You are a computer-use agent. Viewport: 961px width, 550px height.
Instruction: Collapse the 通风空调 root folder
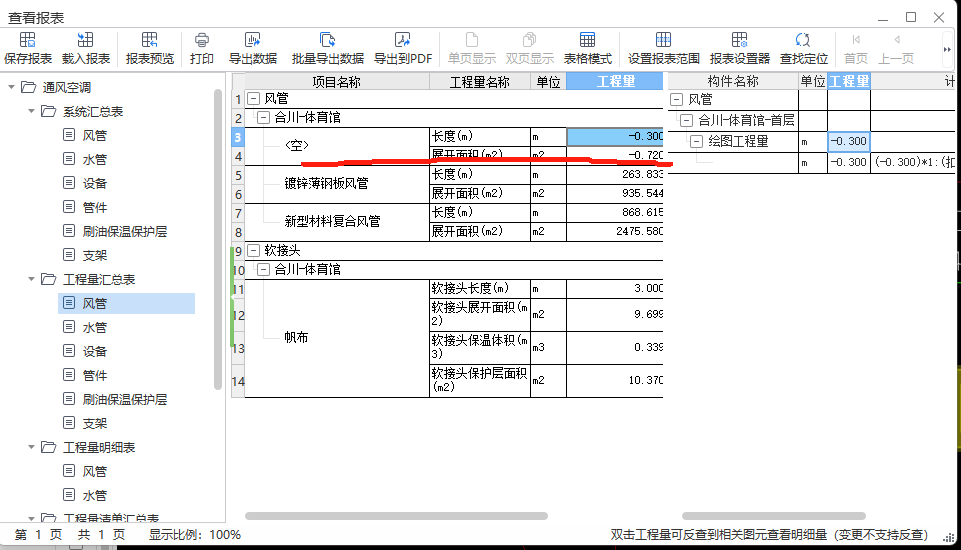coord(12,87)
